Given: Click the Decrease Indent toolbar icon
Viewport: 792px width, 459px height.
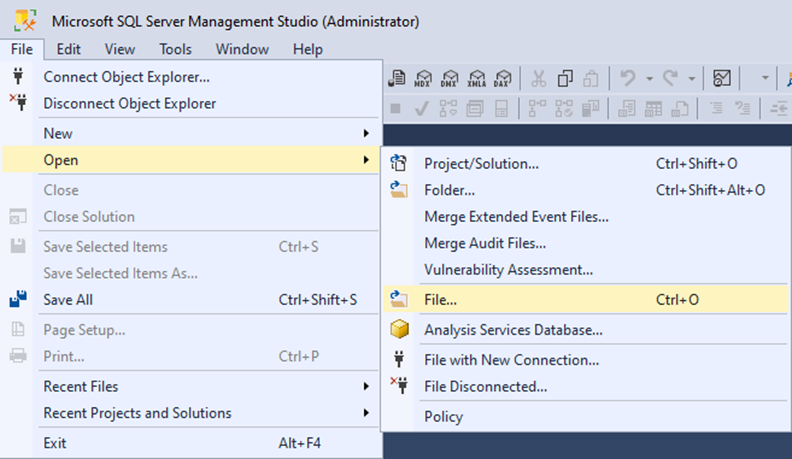Looking at the screenshot, I should 779,108.
